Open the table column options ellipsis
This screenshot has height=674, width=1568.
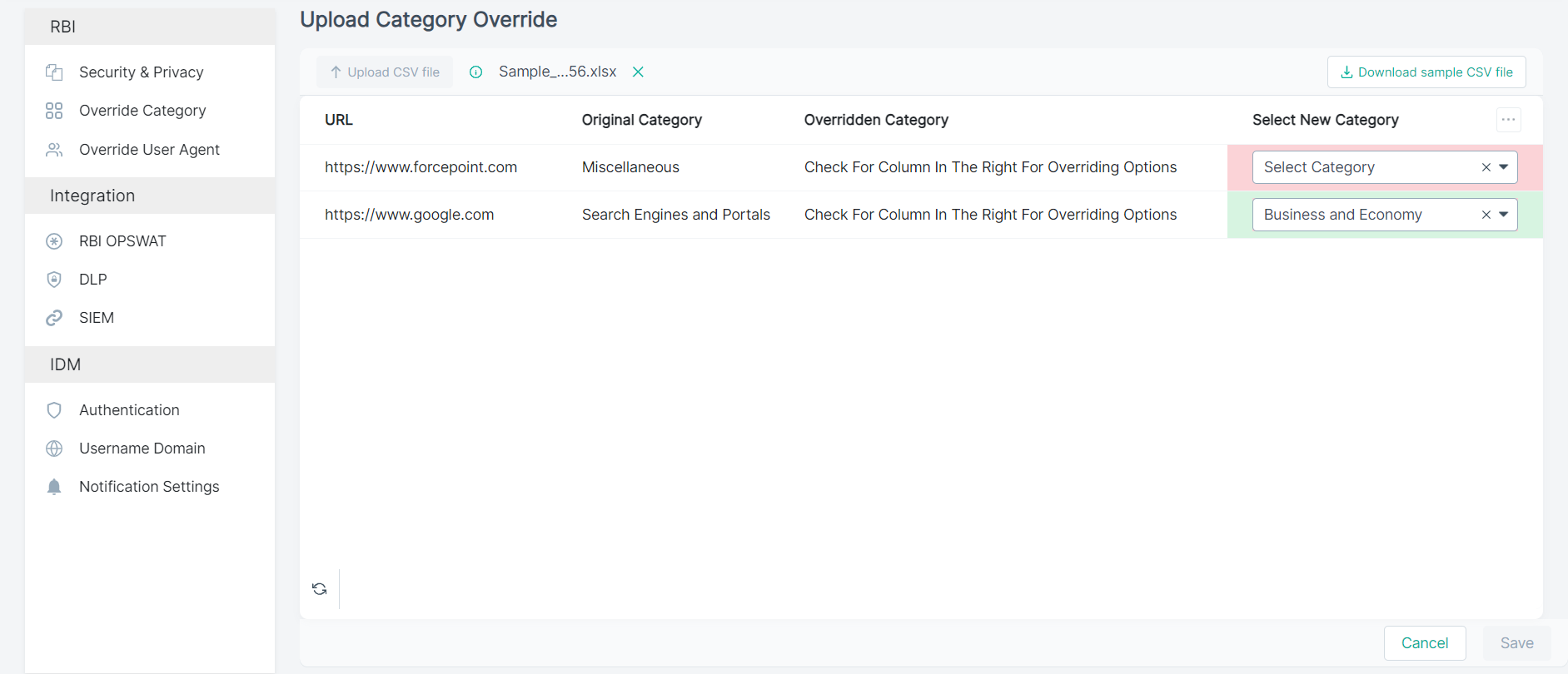(x=1508, y=120)
